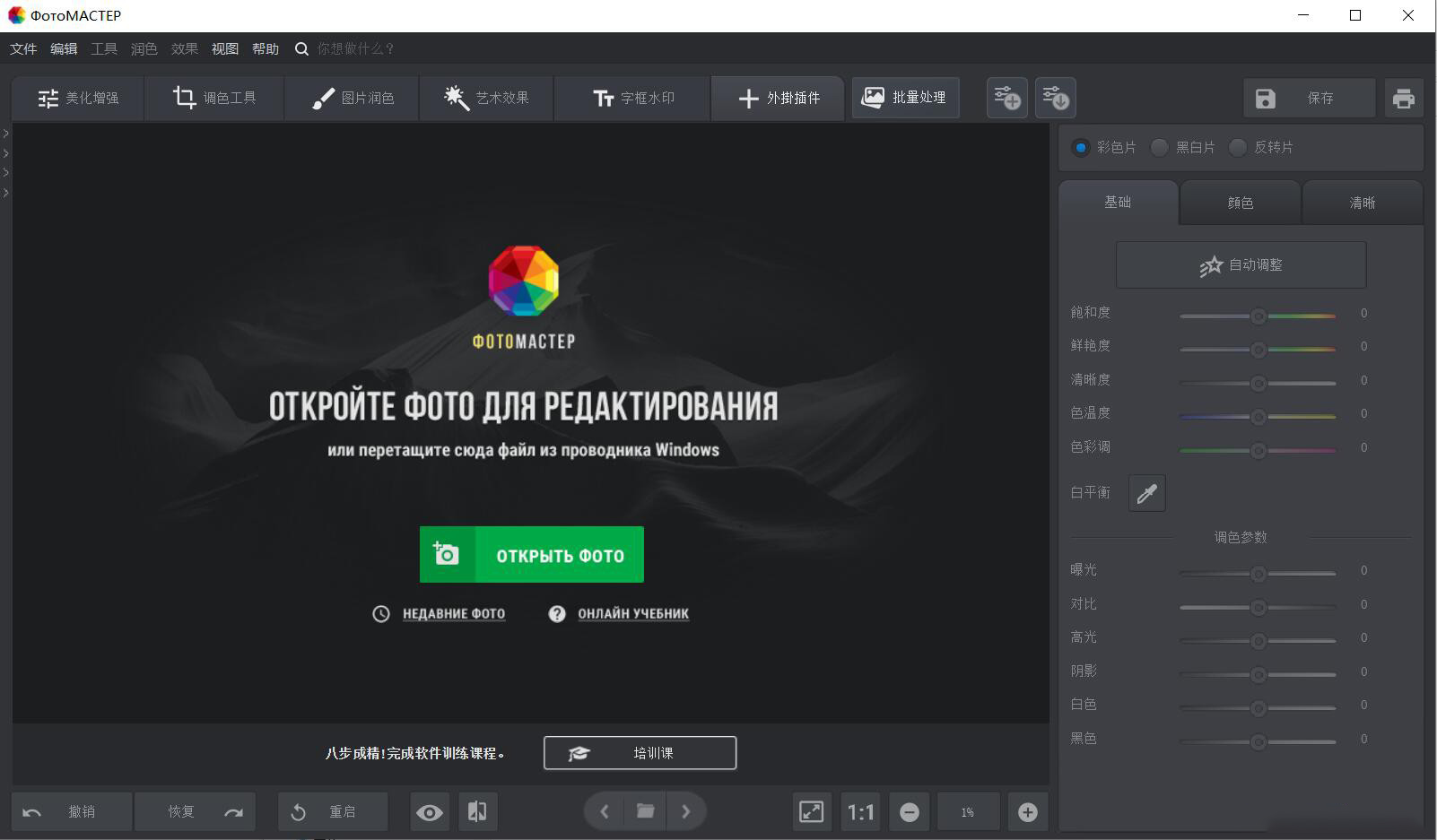Add an 外挂插件 plugin
The height and width of the screenshot is (840, 1437).
tap(777, 98)
